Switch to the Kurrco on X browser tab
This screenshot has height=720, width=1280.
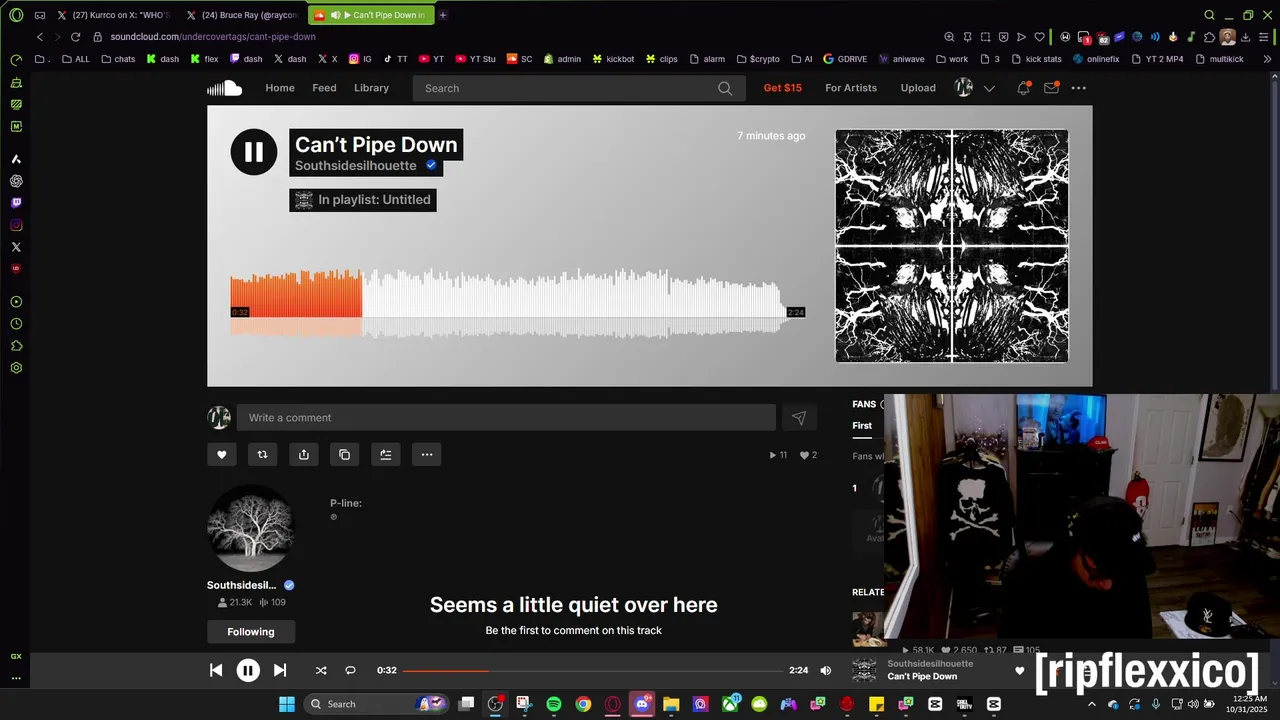pyautogui.click(x=115, y=15)
